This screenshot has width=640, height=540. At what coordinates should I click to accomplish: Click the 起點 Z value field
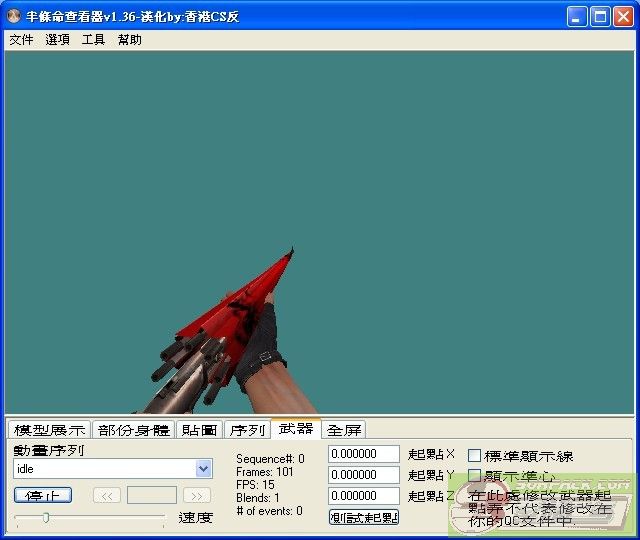(364, 496)
